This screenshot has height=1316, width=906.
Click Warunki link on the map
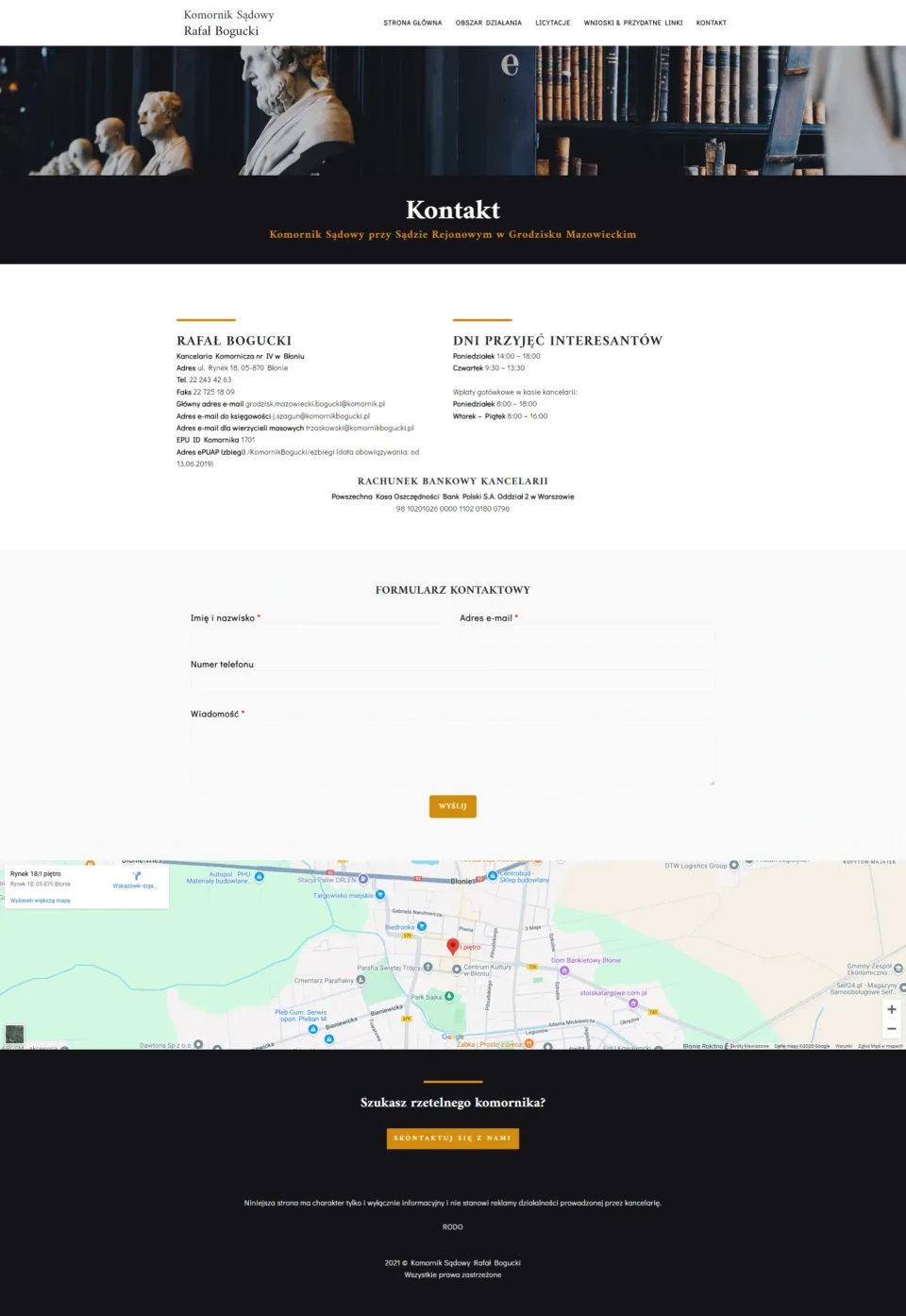(844, 1046)
